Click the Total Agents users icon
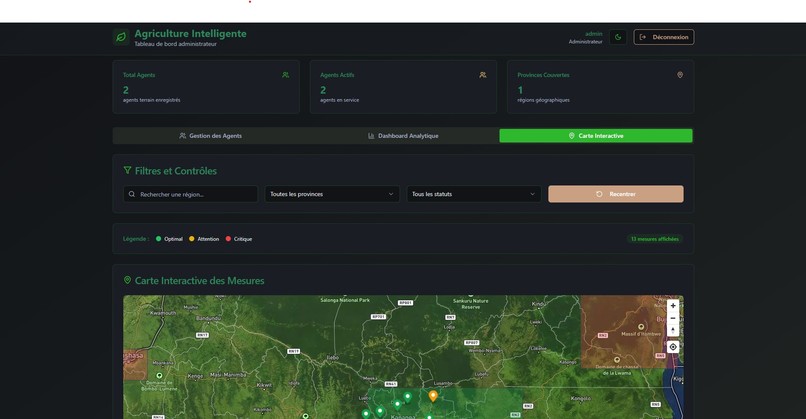 pyautogui.click(x=285, y=75)
